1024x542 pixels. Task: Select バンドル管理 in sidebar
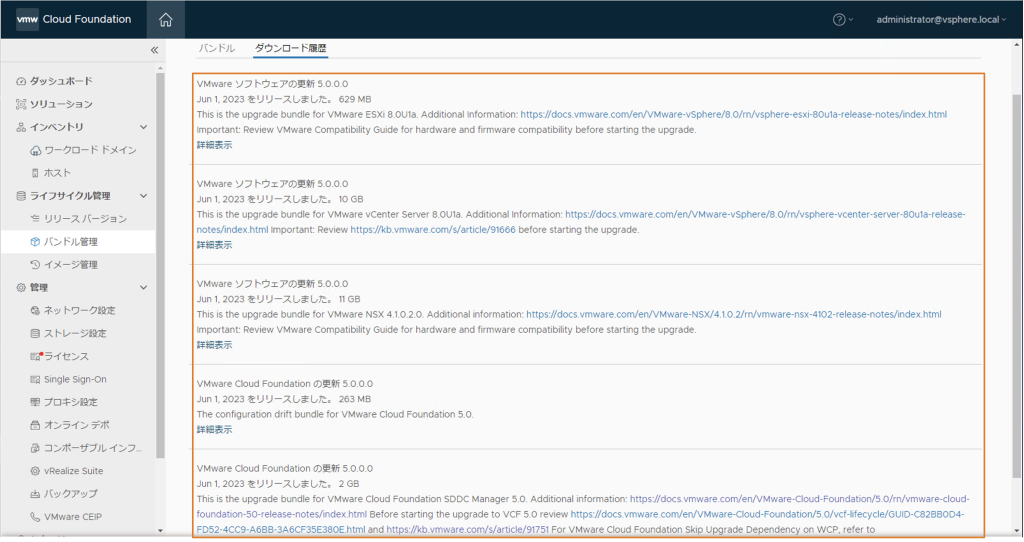click(x=71, y=242)
